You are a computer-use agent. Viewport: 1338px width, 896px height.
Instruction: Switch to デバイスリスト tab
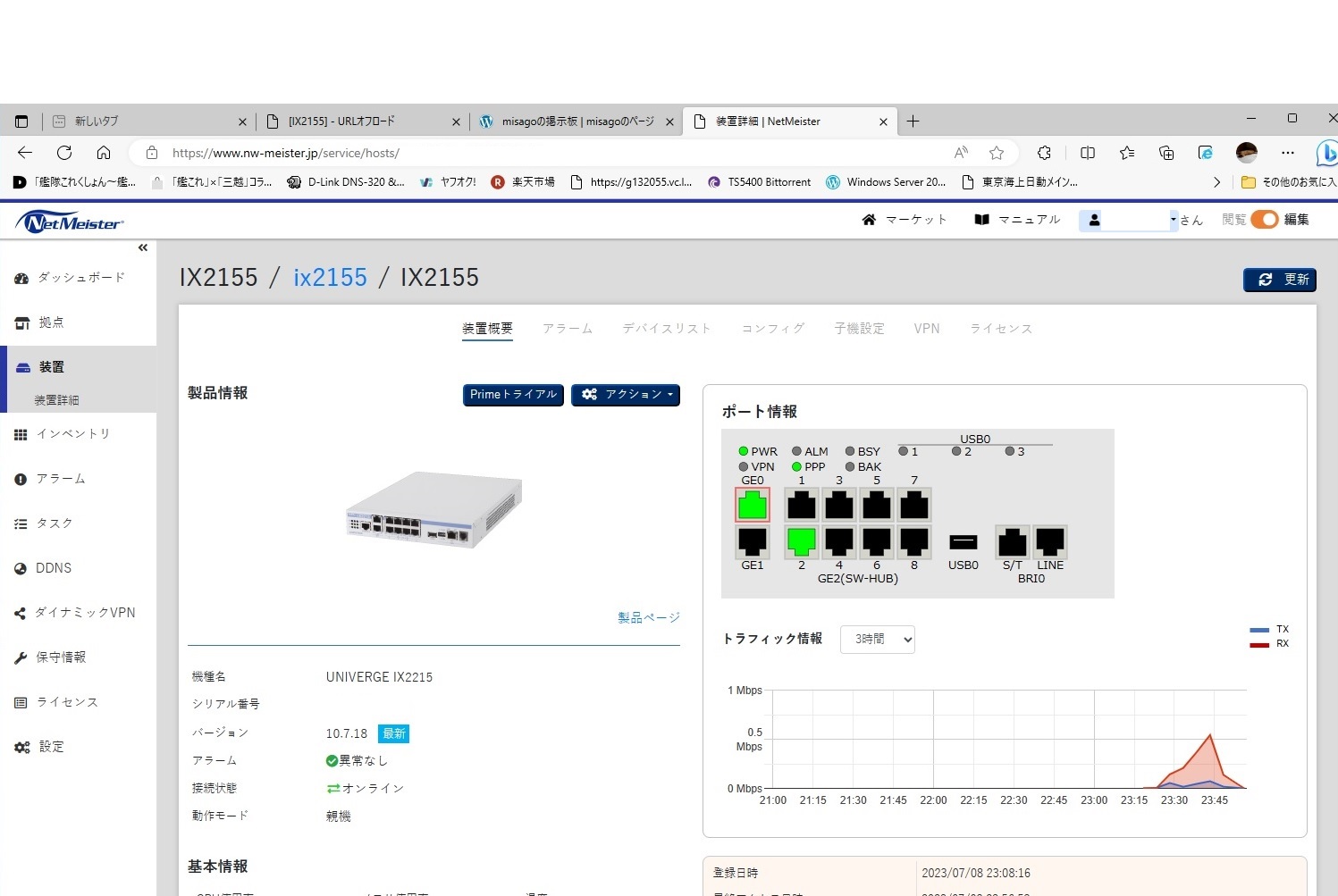pos(667,329)
